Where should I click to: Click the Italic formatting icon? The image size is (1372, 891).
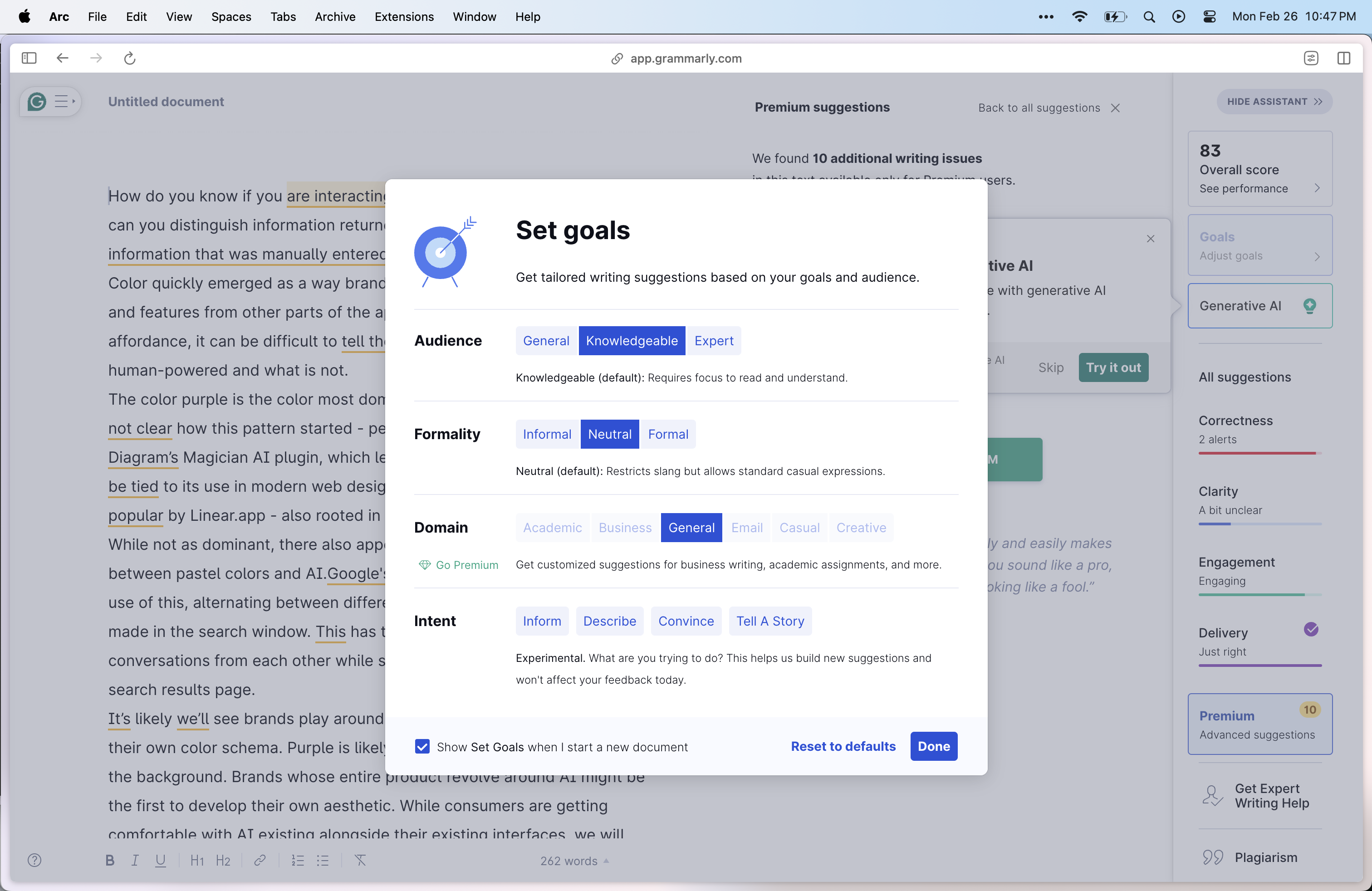tap(135, 860)
